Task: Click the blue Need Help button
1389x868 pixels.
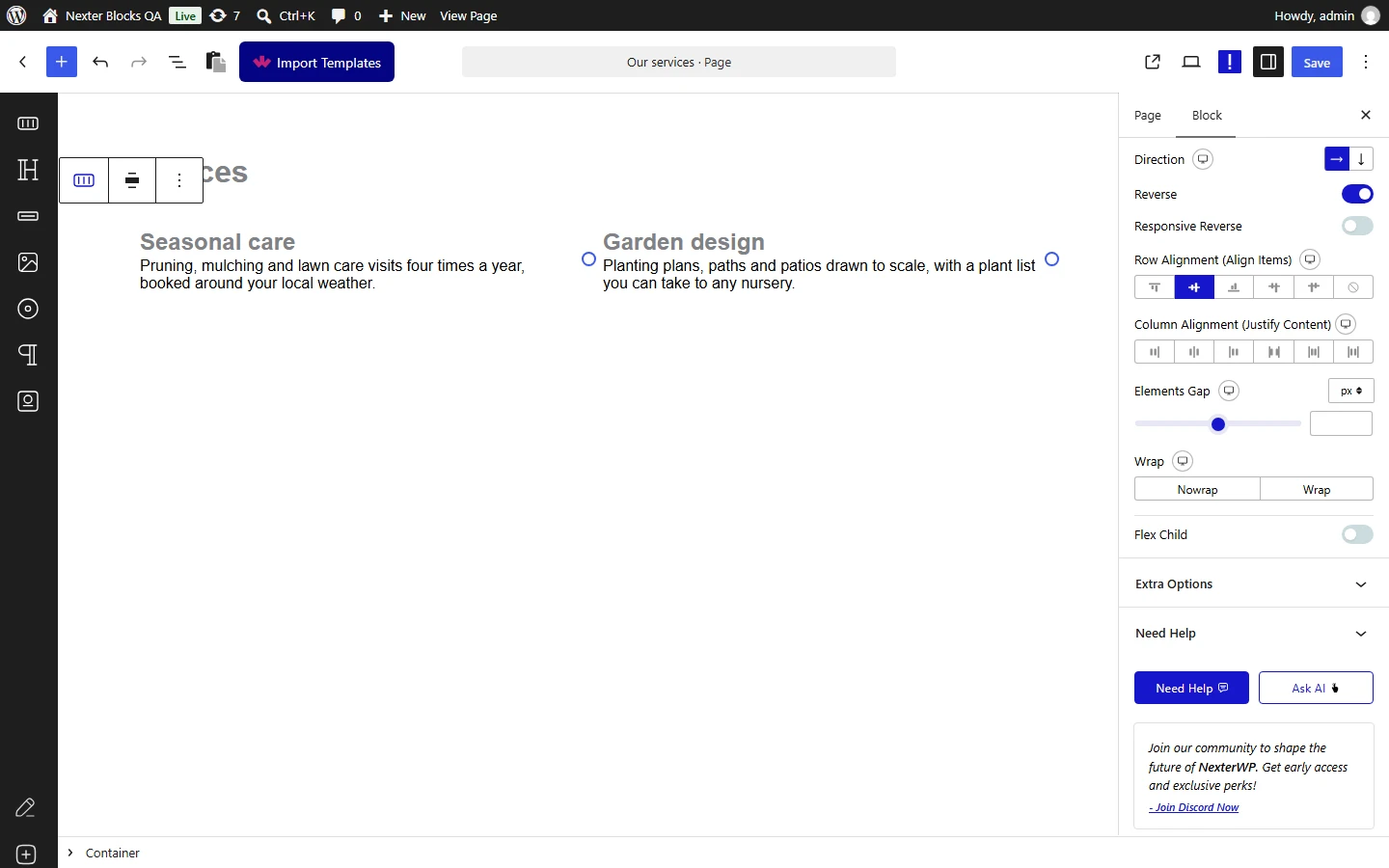Action: coord(1191,688)
